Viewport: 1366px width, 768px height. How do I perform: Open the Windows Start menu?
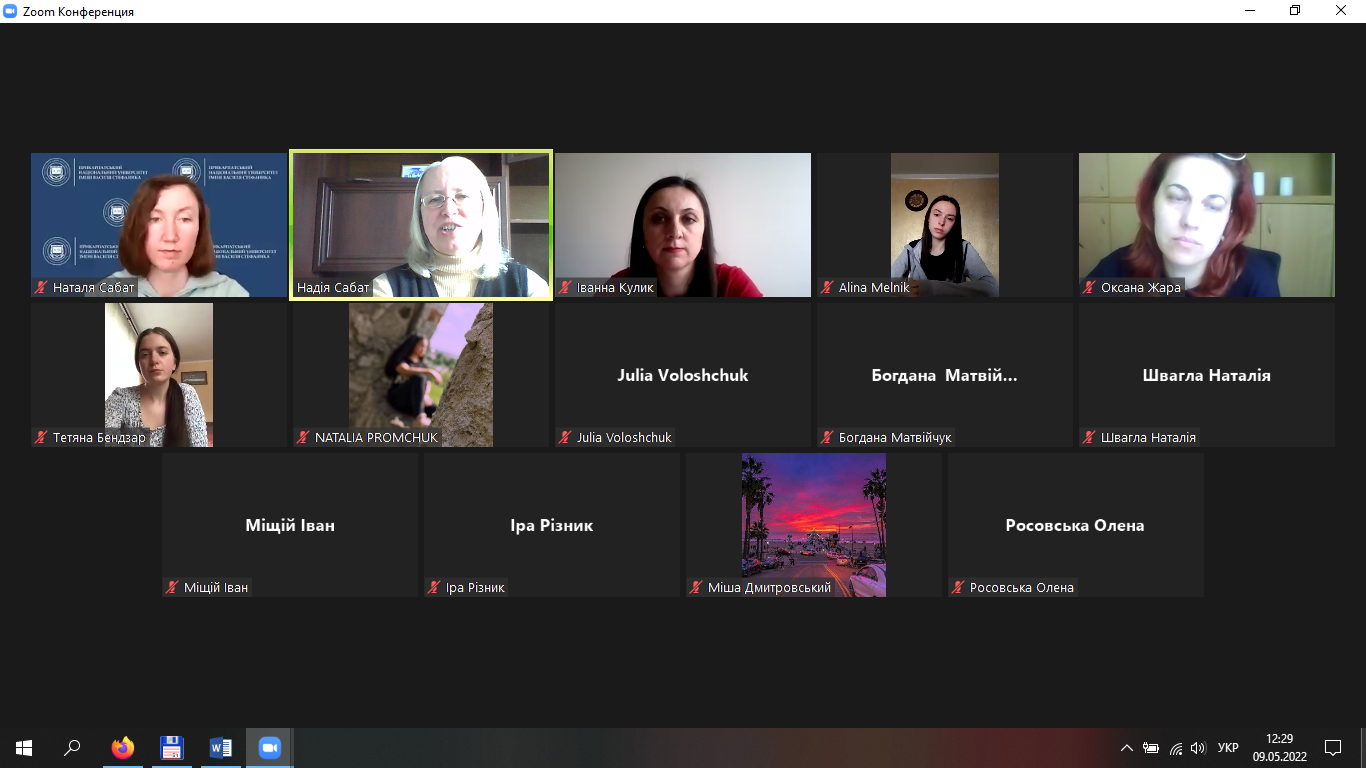pyautogui.click(x=24, y=747)
